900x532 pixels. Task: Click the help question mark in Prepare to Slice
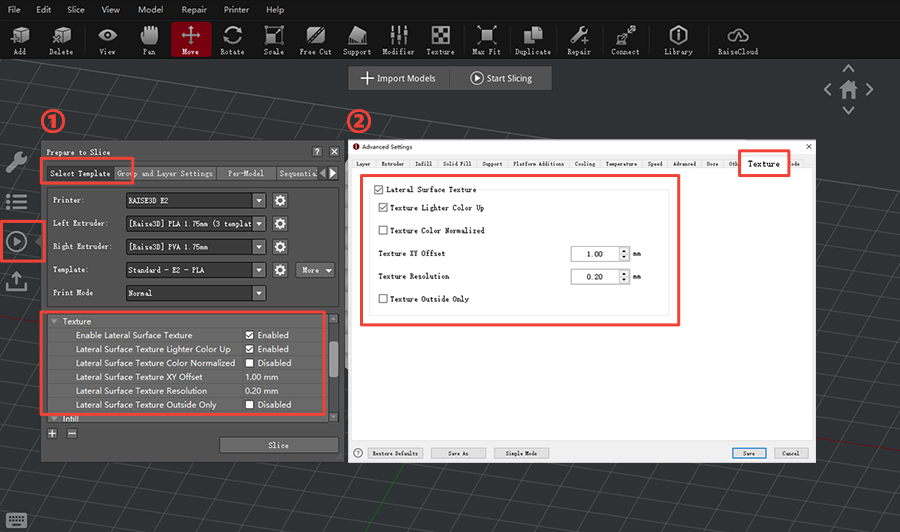tap(317, 152)
